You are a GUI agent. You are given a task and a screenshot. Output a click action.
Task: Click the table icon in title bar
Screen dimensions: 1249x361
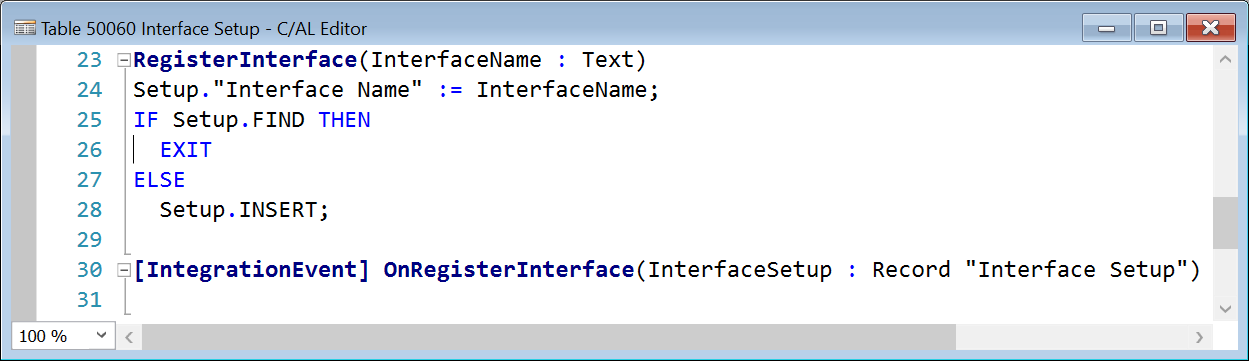(25, 28)
